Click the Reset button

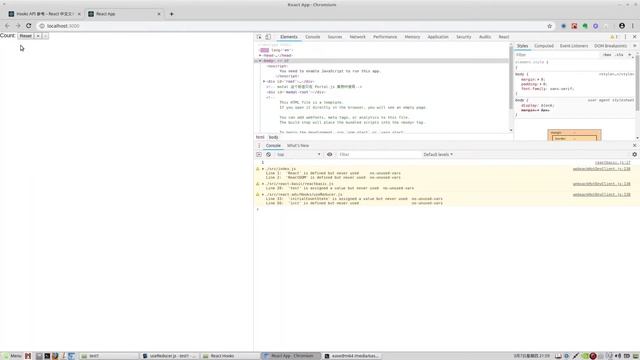pyautogui.click(x=26, y=36)
